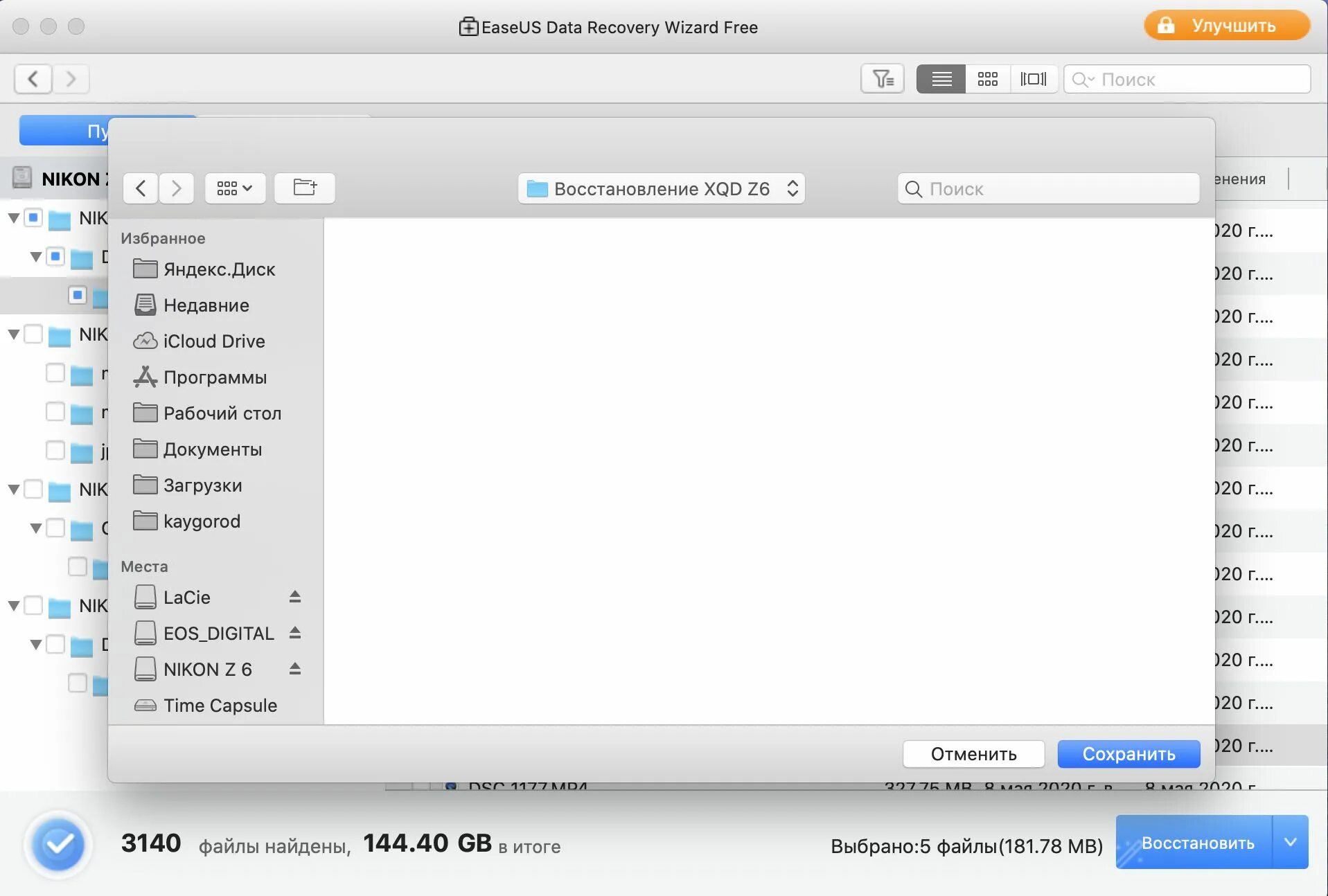Open the kaygorod home folder
This screenshot has width=1328, height=896.
tap(215, 521)
